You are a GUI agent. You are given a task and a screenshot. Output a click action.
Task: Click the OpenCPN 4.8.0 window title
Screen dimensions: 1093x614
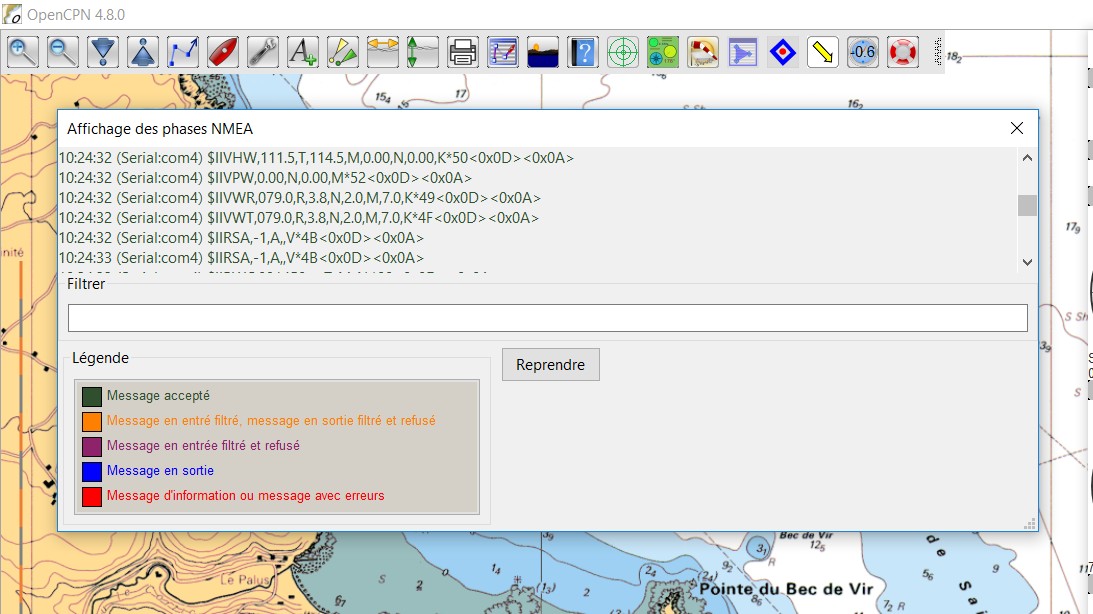tap(76, 15)
